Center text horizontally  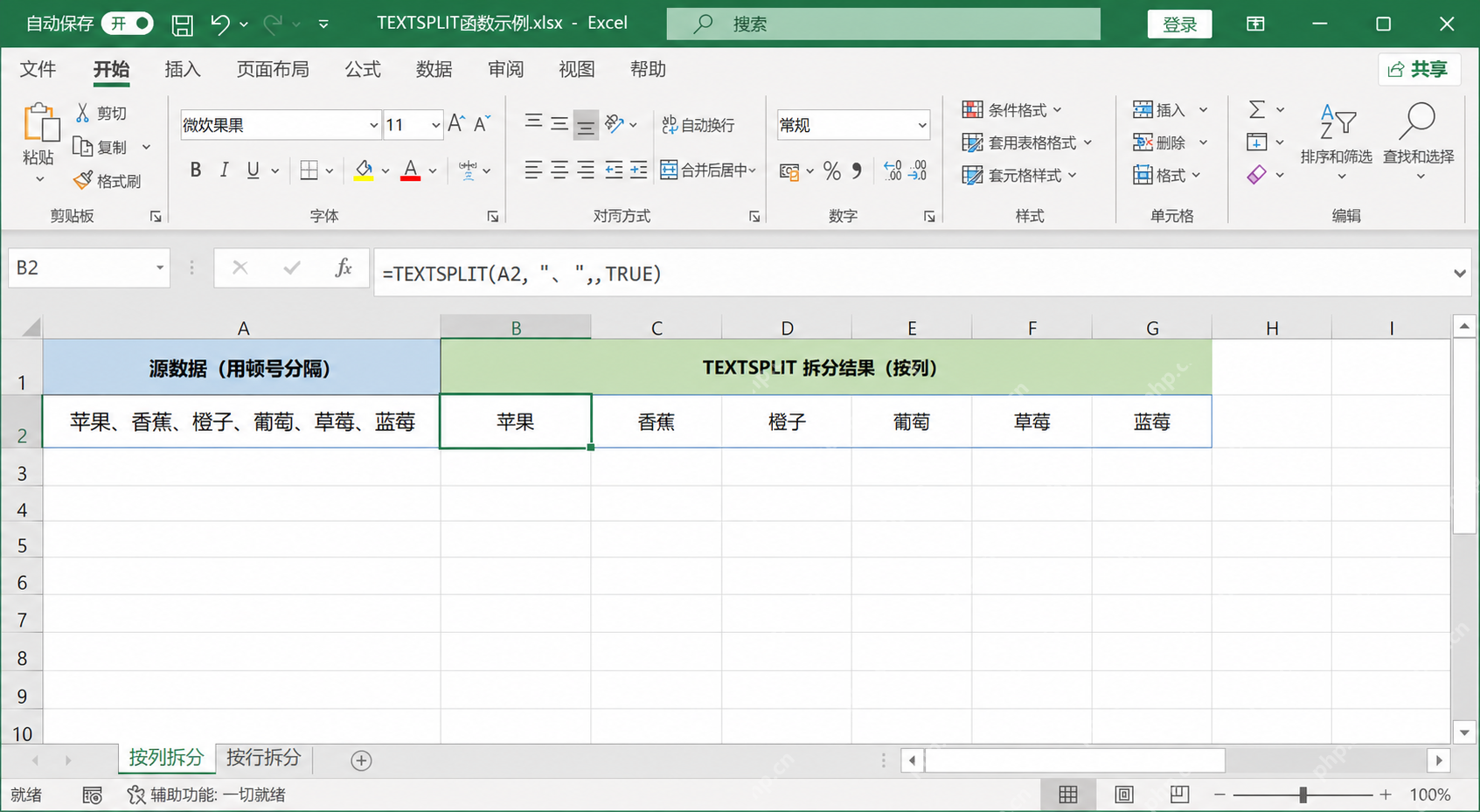pyautogui.click(x=559, y=170)
